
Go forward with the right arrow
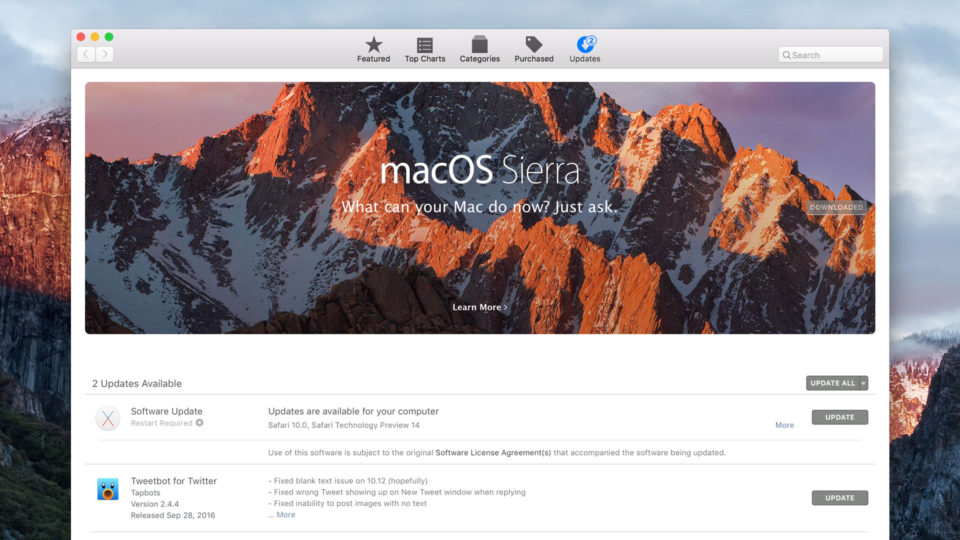pyautogui.click(x=105, y=54)
